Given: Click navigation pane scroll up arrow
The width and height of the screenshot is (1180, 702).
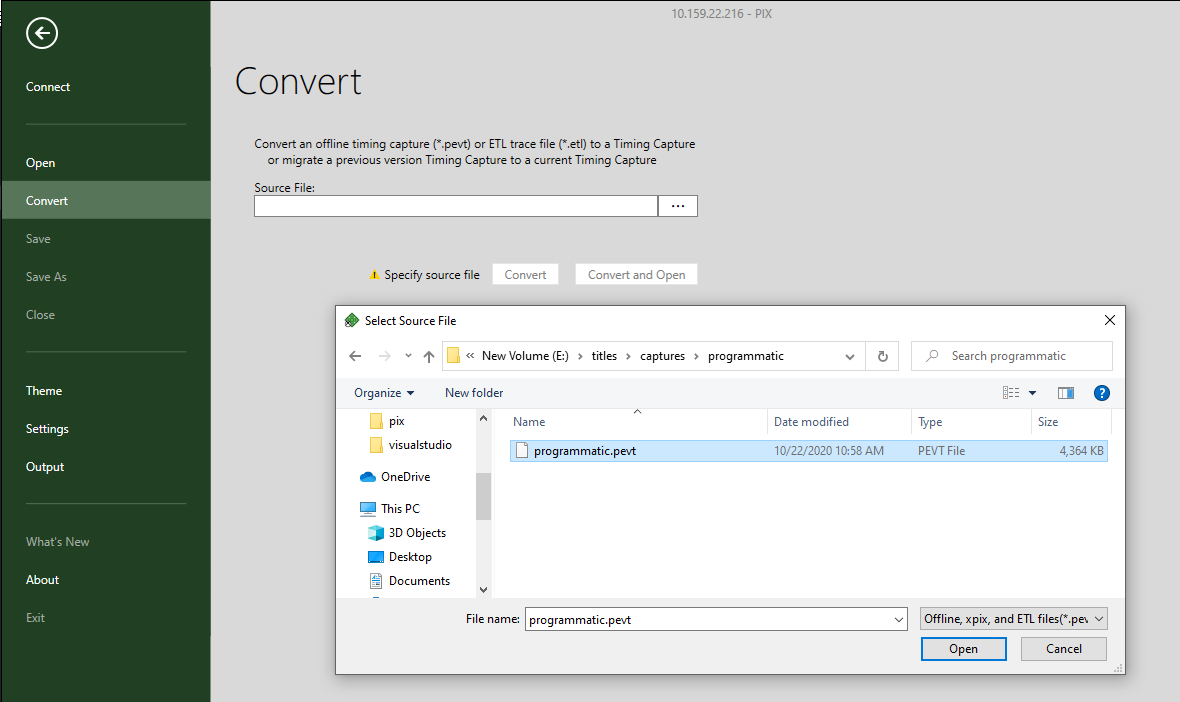Looking at the screenshot, I should [483, 418].
